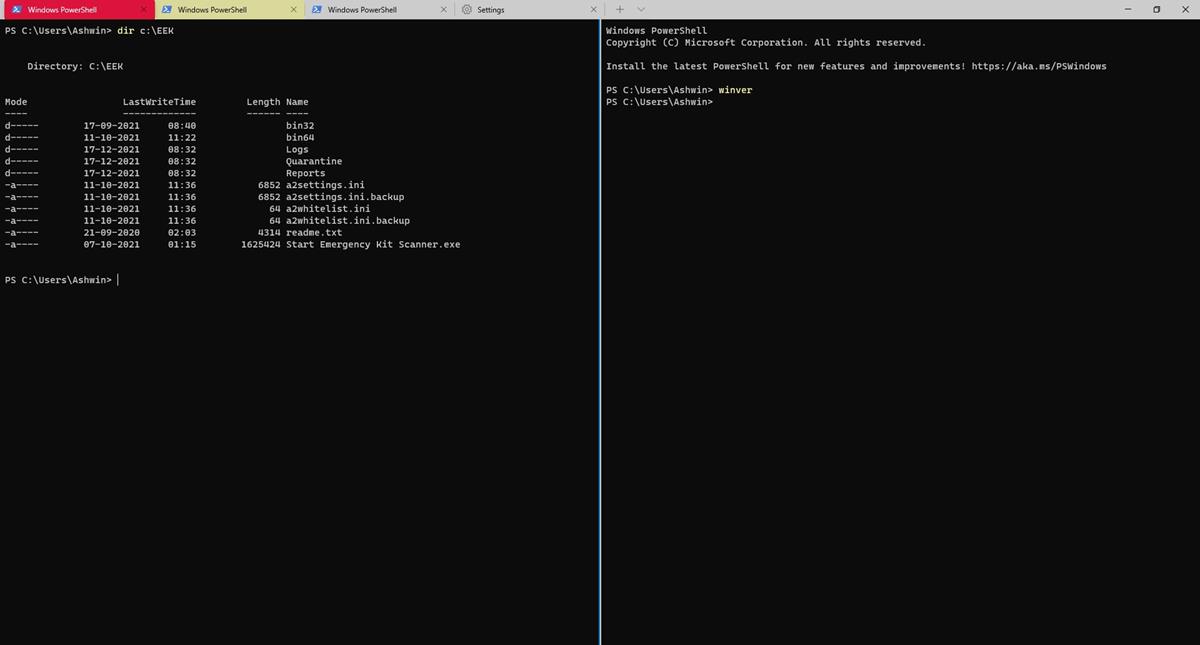
Task: Click the 'Windows PowerShell' header in right pane
Action: pos(656,31)
